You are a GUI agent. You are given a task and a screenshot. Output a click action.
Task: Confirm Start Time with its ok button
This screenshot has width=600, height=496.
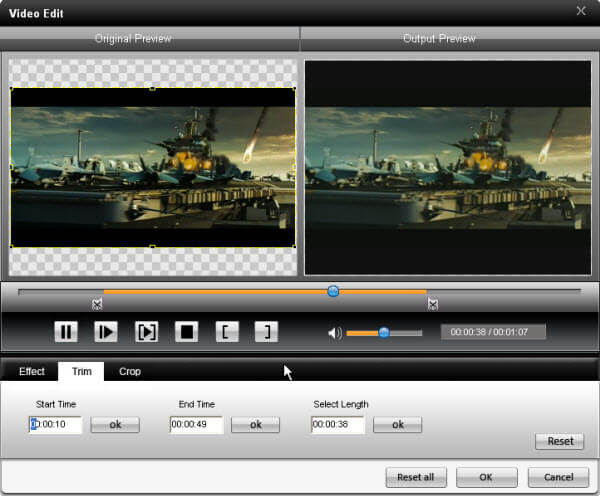point(115,424)
